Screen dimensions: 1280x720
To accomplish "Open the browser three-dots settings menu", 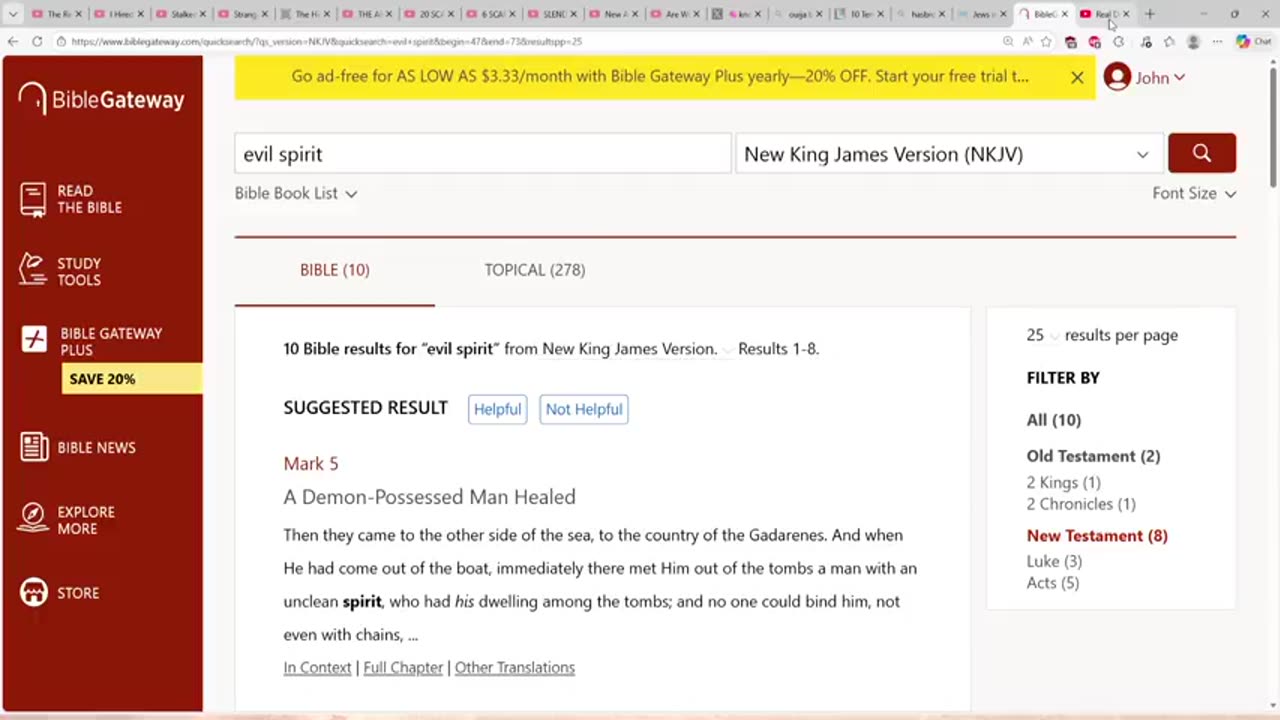I will [1217, 41].
